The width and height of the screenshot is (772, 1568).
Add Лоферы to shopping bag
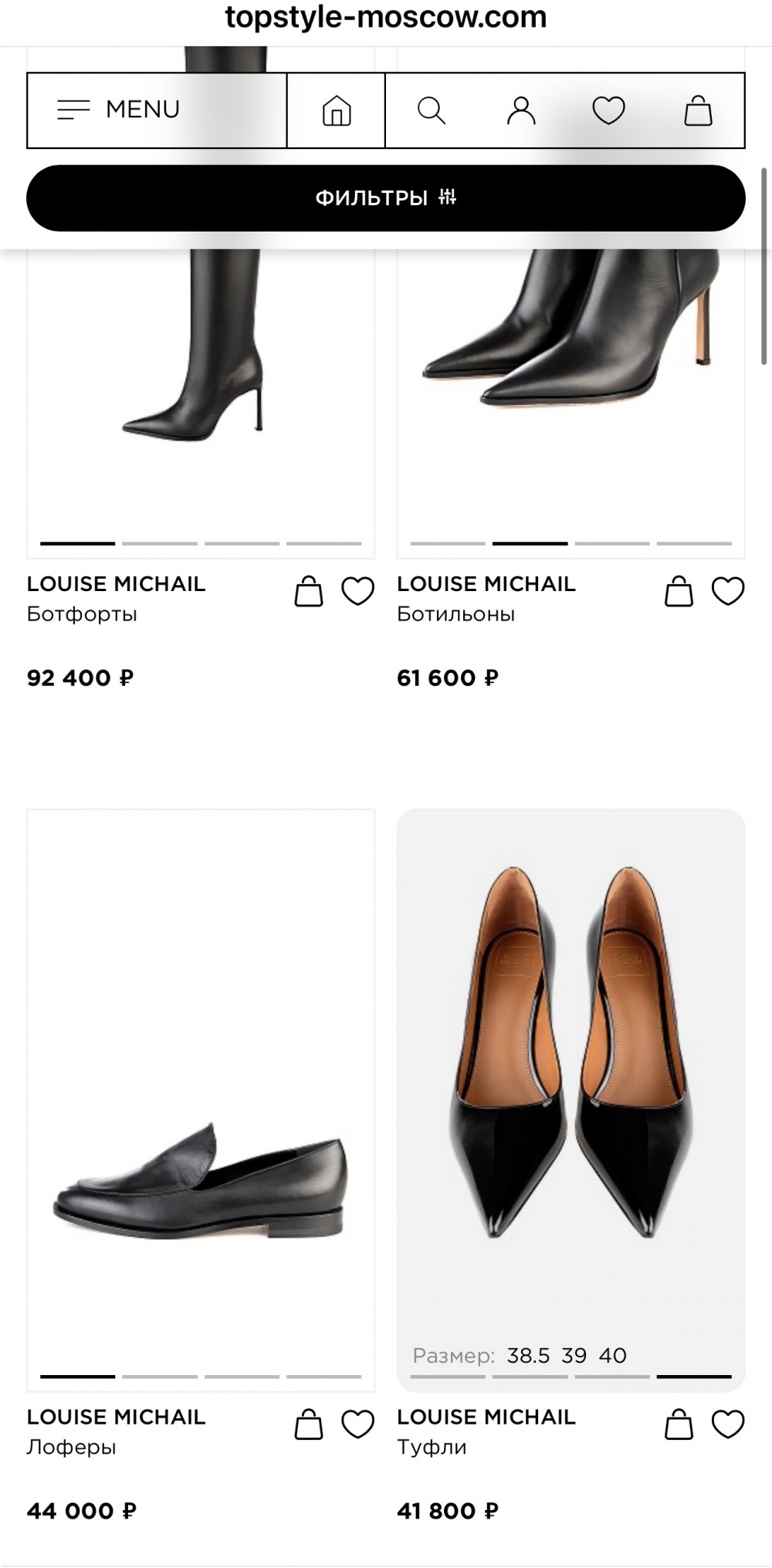309,1424
